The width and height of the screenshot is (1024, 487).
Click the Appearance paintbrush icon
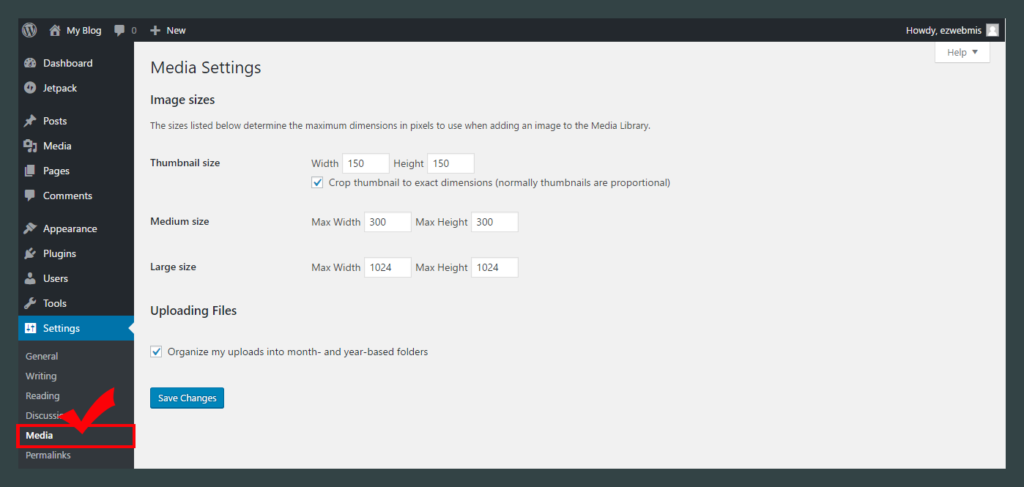tap(30, 228)
